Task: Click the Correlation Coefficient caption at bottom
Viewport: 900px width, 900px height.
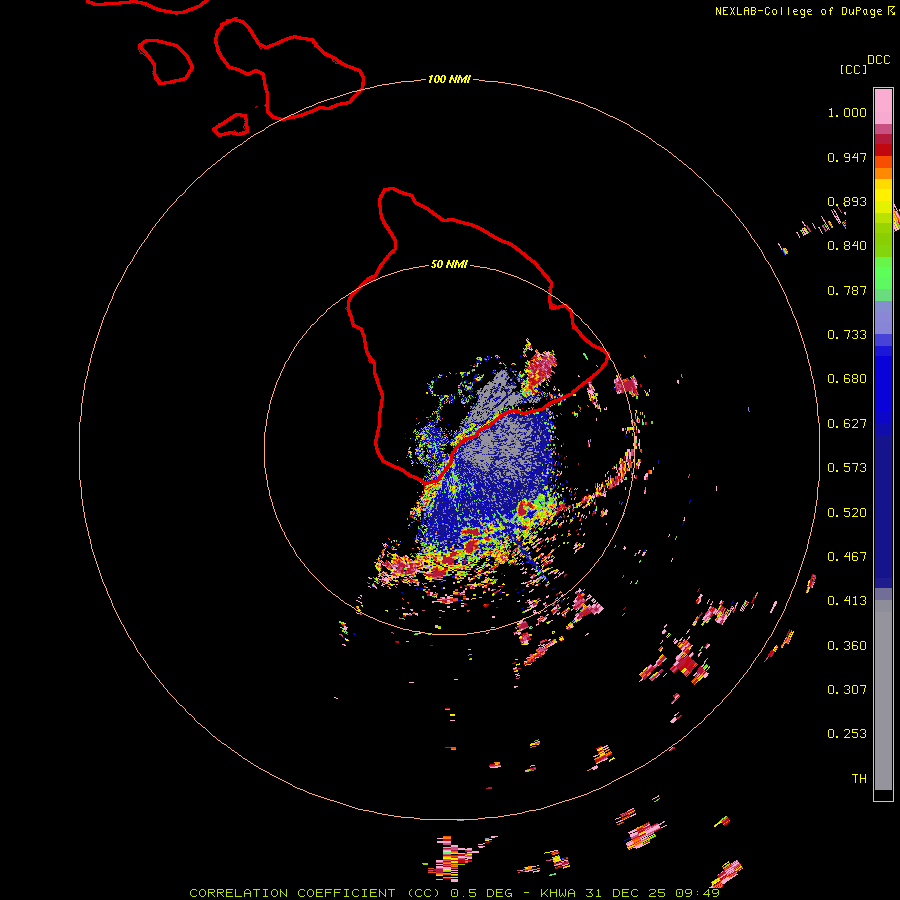Action: [454, 893]
